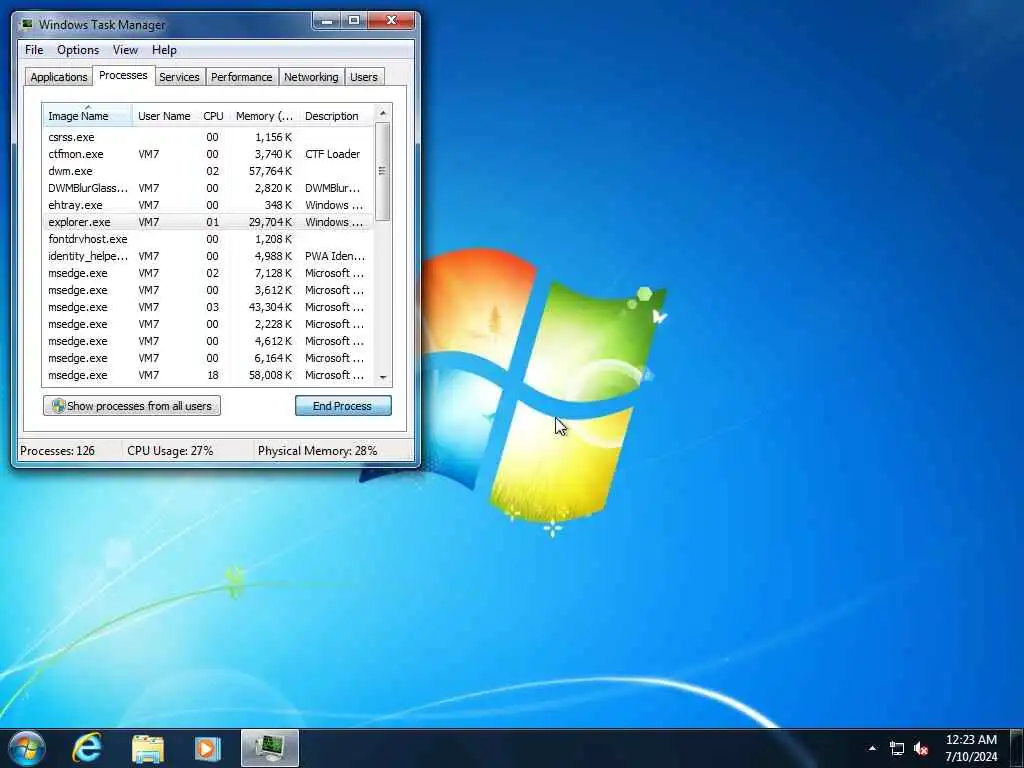Click the Processes: 126 status entry
This screenshot has width=1024, height=768.
point(57,451)
